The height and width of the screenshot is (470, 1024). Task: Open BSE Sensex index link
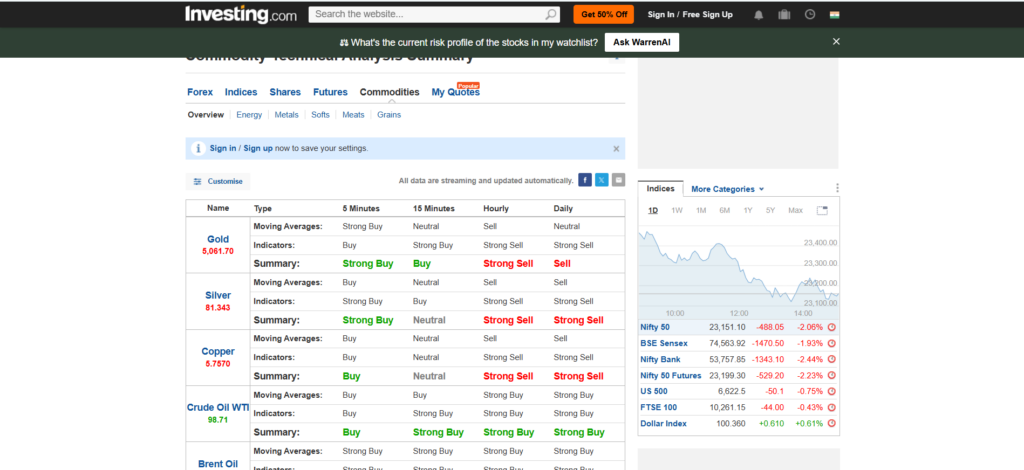pos(664,343)
